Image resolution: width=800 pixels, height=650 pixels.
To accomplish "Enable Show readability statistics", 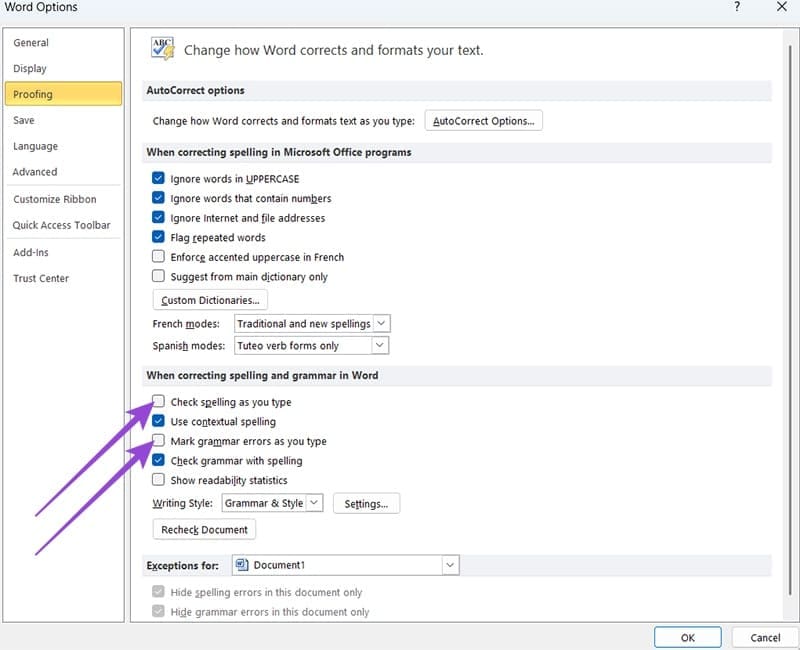I will pyautogui.click(x=158, y=480).
